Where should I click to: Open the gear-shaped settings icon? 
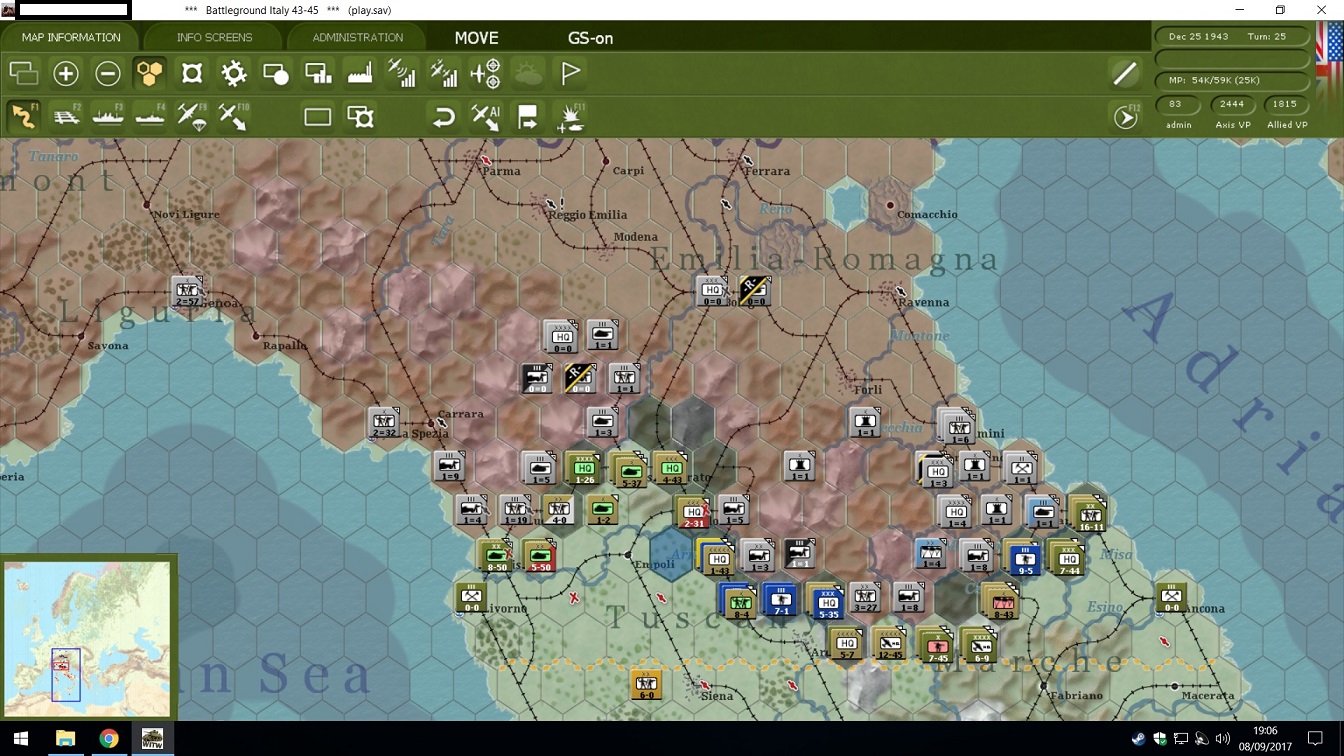tap(234, 73)
